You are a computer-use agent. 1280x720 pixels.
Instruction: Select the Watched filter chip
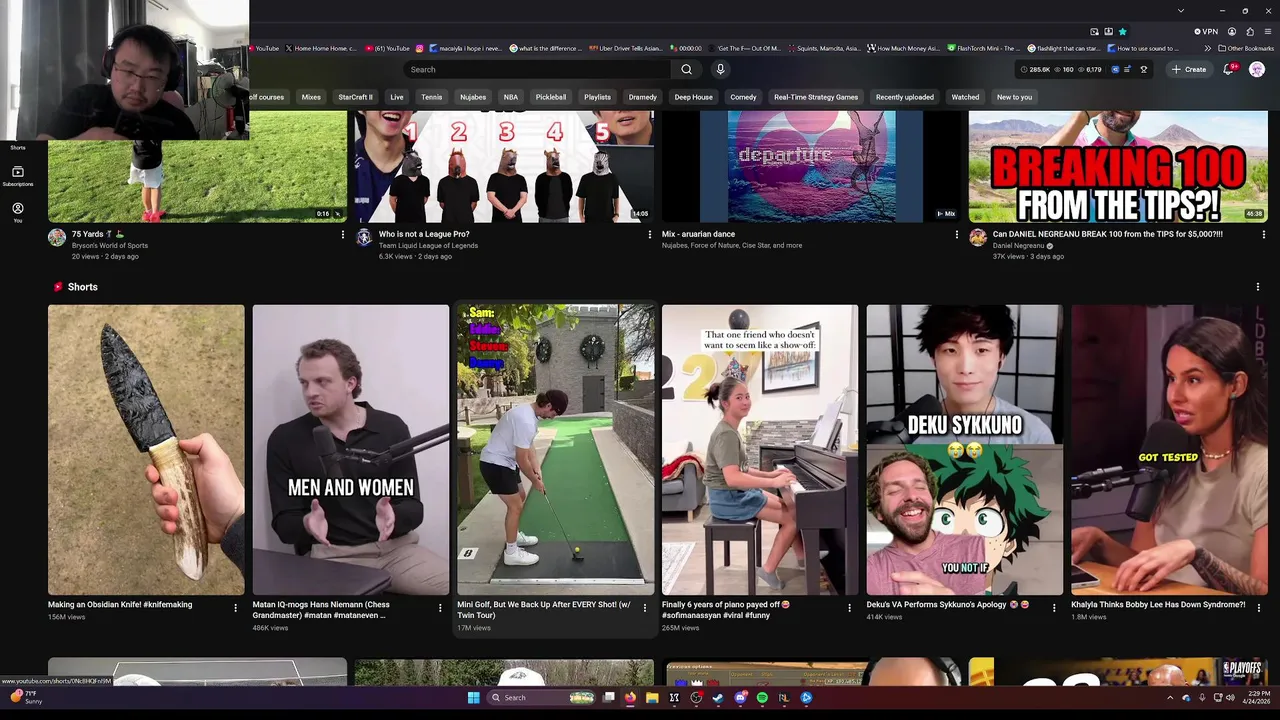(x=965, y=97)
